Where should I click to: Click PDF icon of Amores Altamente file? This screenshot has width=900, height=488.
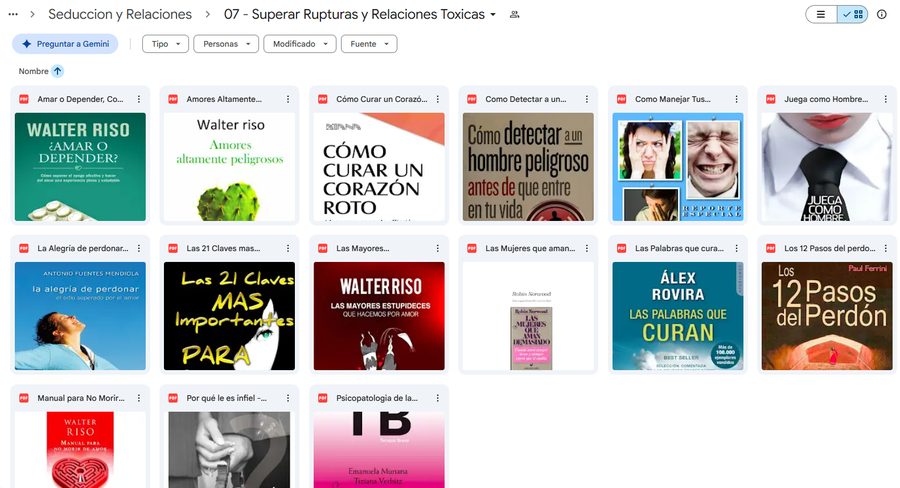coord(173,99)
